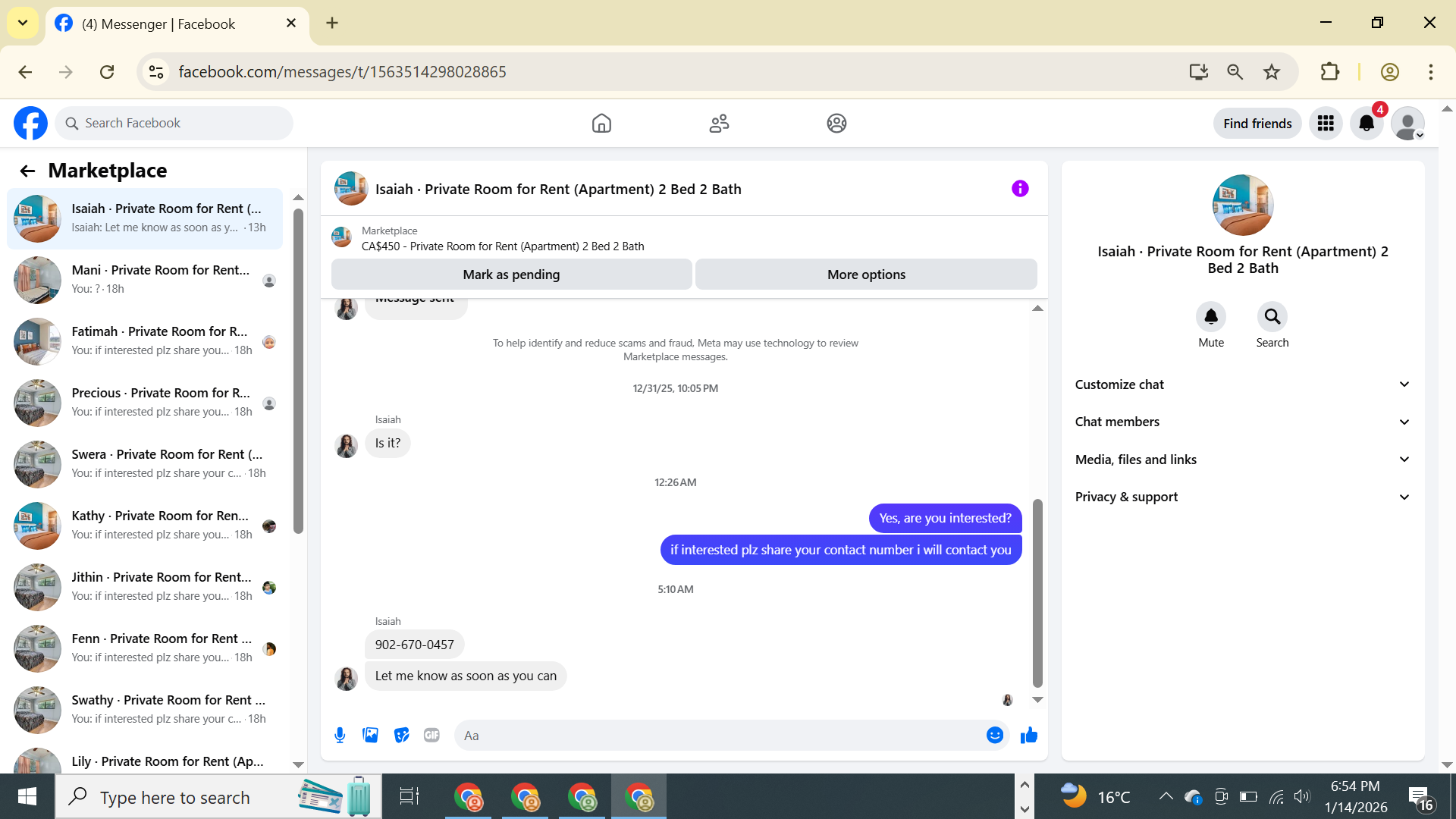The height and width of the screenshot is (819, 1456).
Task: Send a thumbs-up like
Action: tap(1028, 735)
